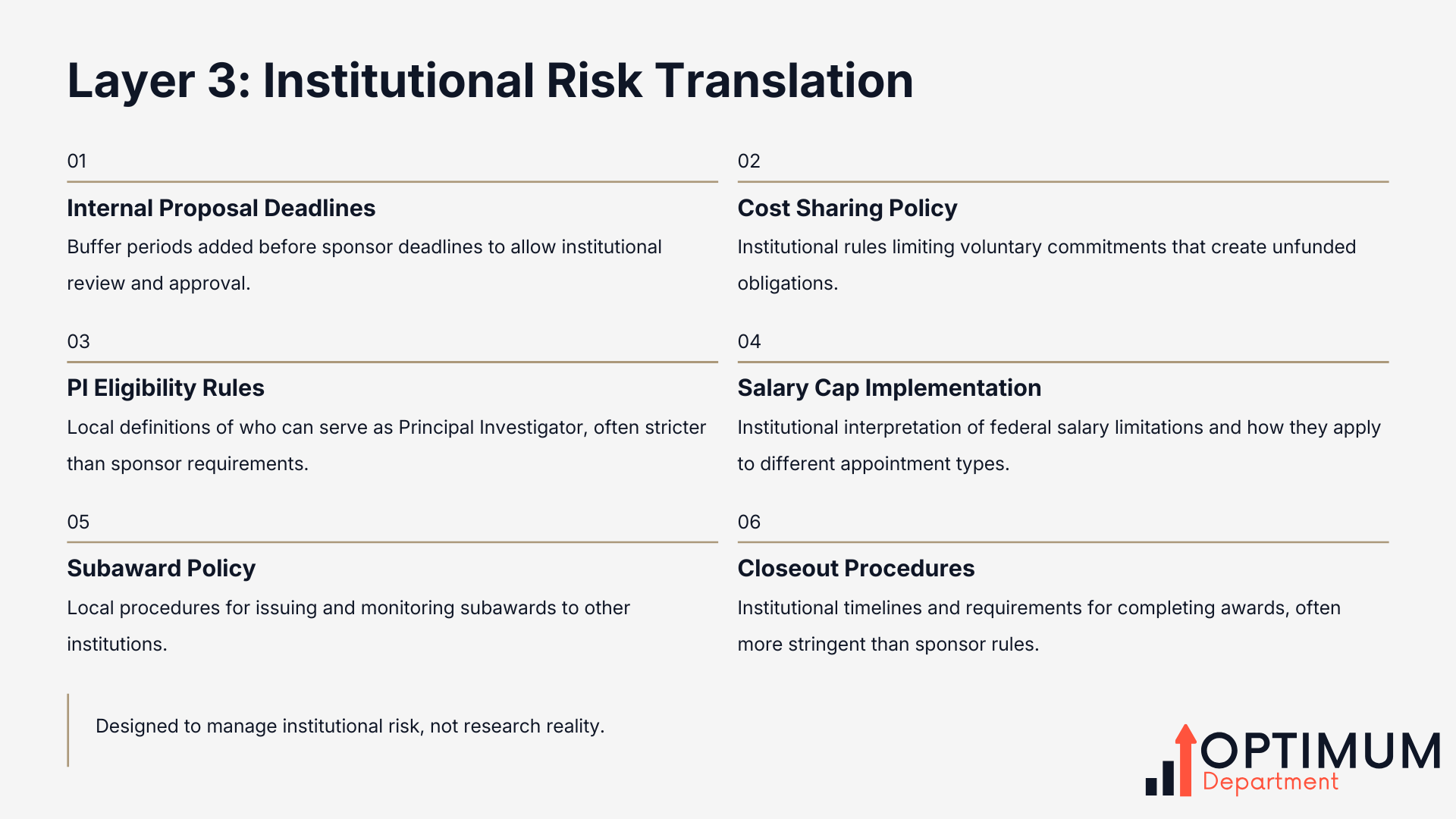Select the number 03 label
Viewport: 1456px width, 819px height.
click(78, 341)
